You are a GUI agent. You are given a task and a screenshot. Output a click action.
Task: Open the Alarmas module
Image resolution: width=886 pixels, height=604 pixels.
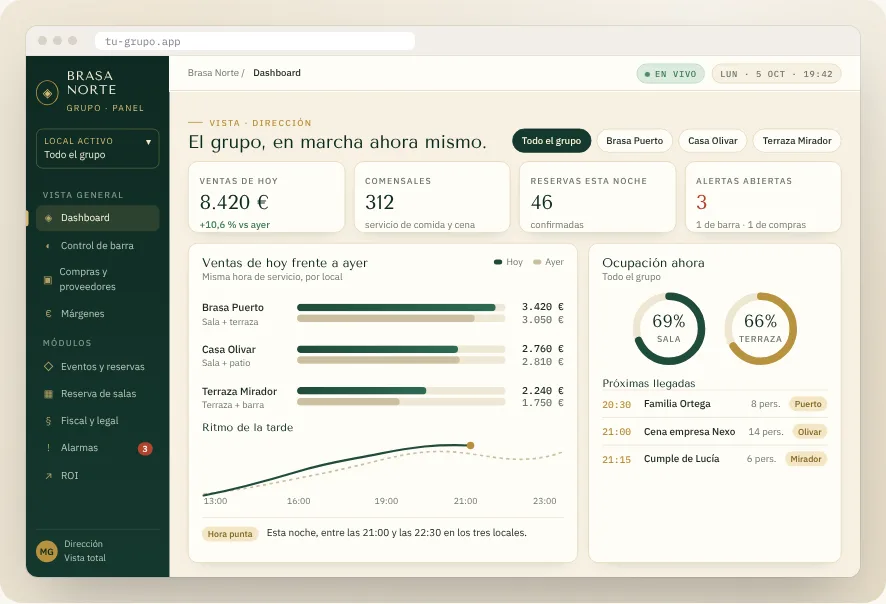coord(98,448)
